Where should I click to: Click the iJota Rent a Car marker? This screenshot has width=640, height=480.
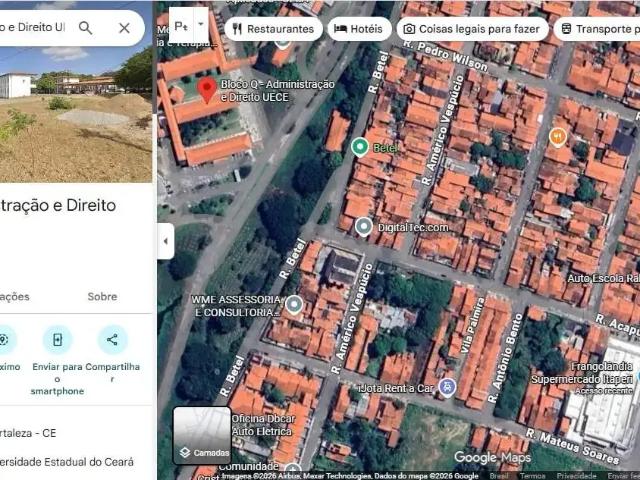(x=447, y=387)
